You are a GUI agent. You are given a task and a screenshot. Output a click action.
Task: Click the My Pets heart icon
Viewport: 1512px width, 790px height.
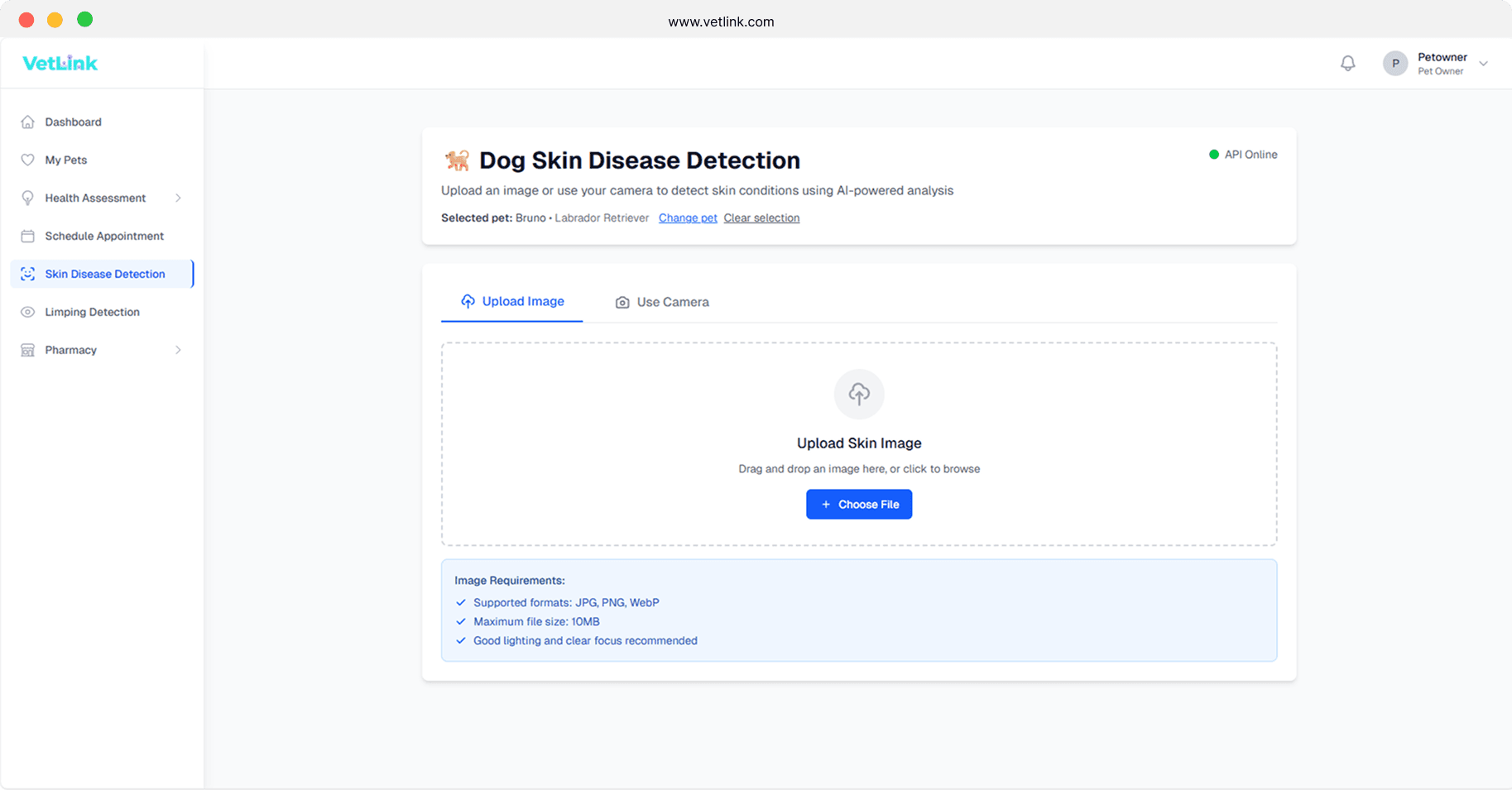coord(27,160)
